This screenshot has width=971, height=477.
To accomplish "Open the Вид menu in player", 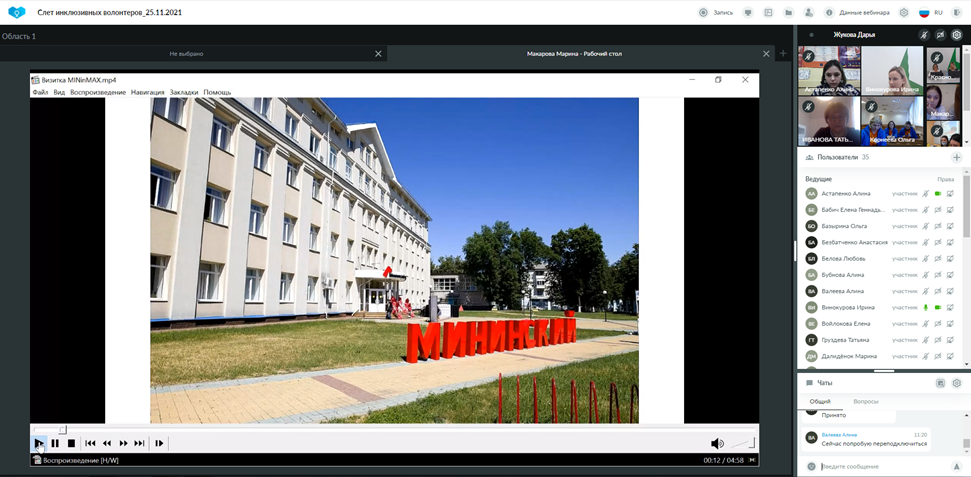I will (59, 92).
